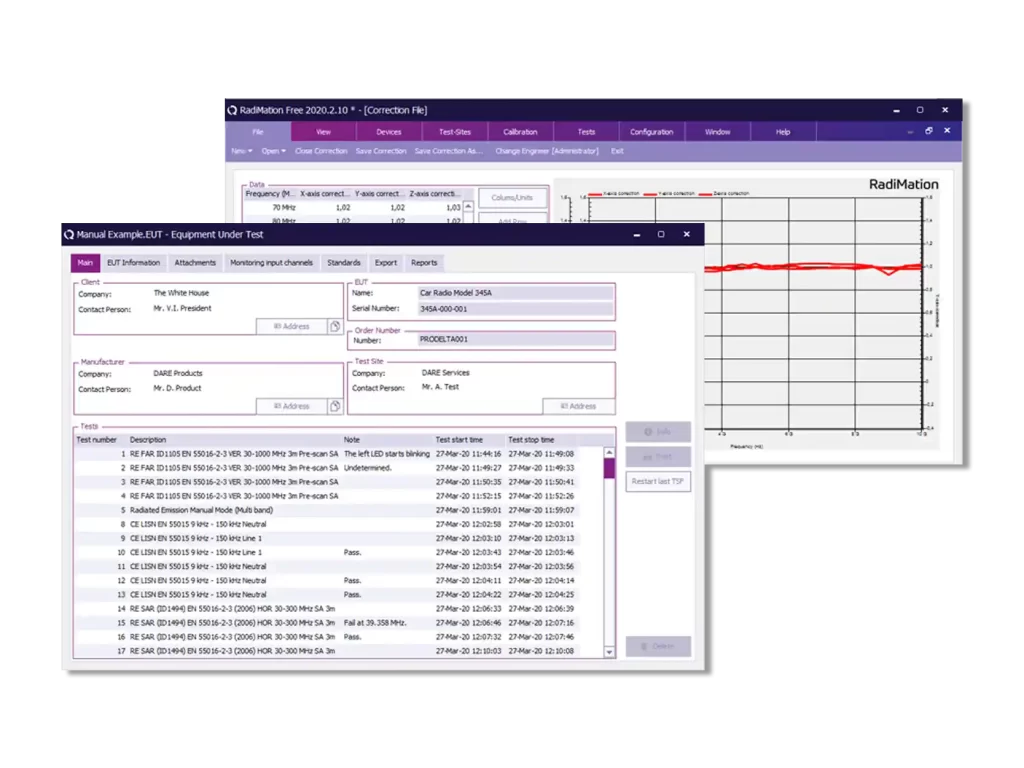Expand the Open dropdown in the toolbar
Image resolution: width=1024 pixels, height=768 pixels.
[273, 151]
